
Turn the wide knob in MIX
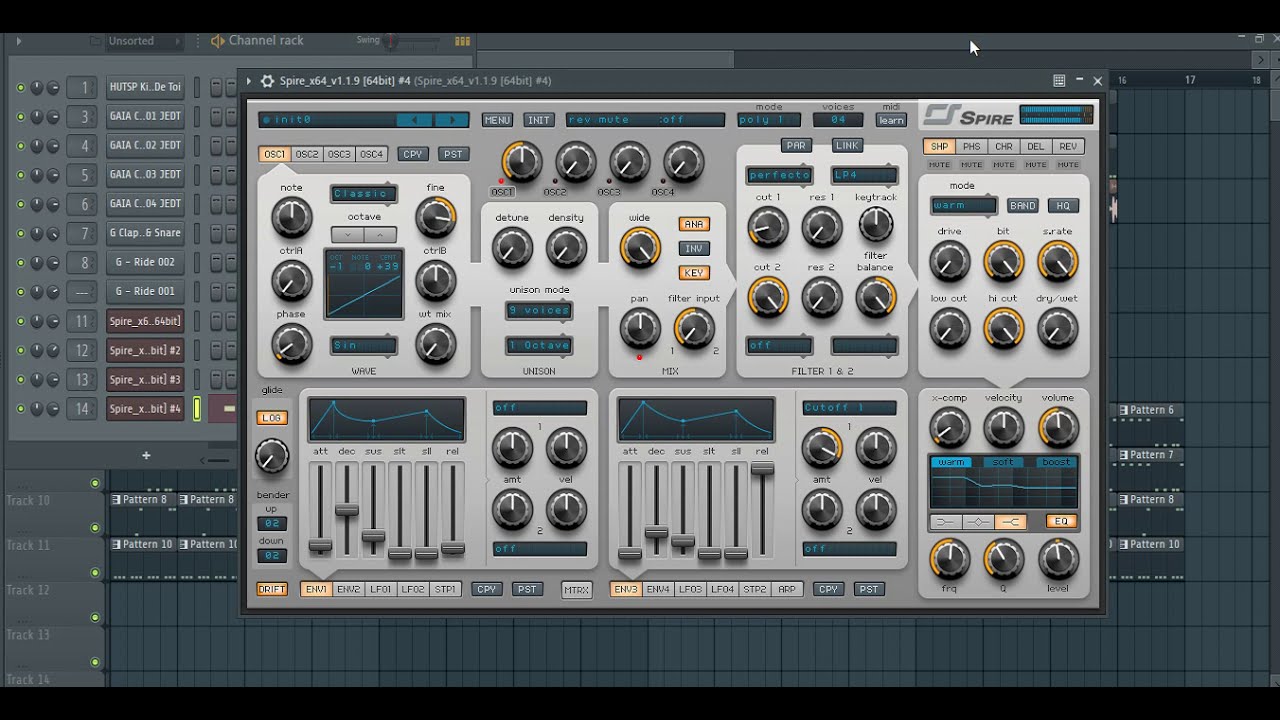640,248
